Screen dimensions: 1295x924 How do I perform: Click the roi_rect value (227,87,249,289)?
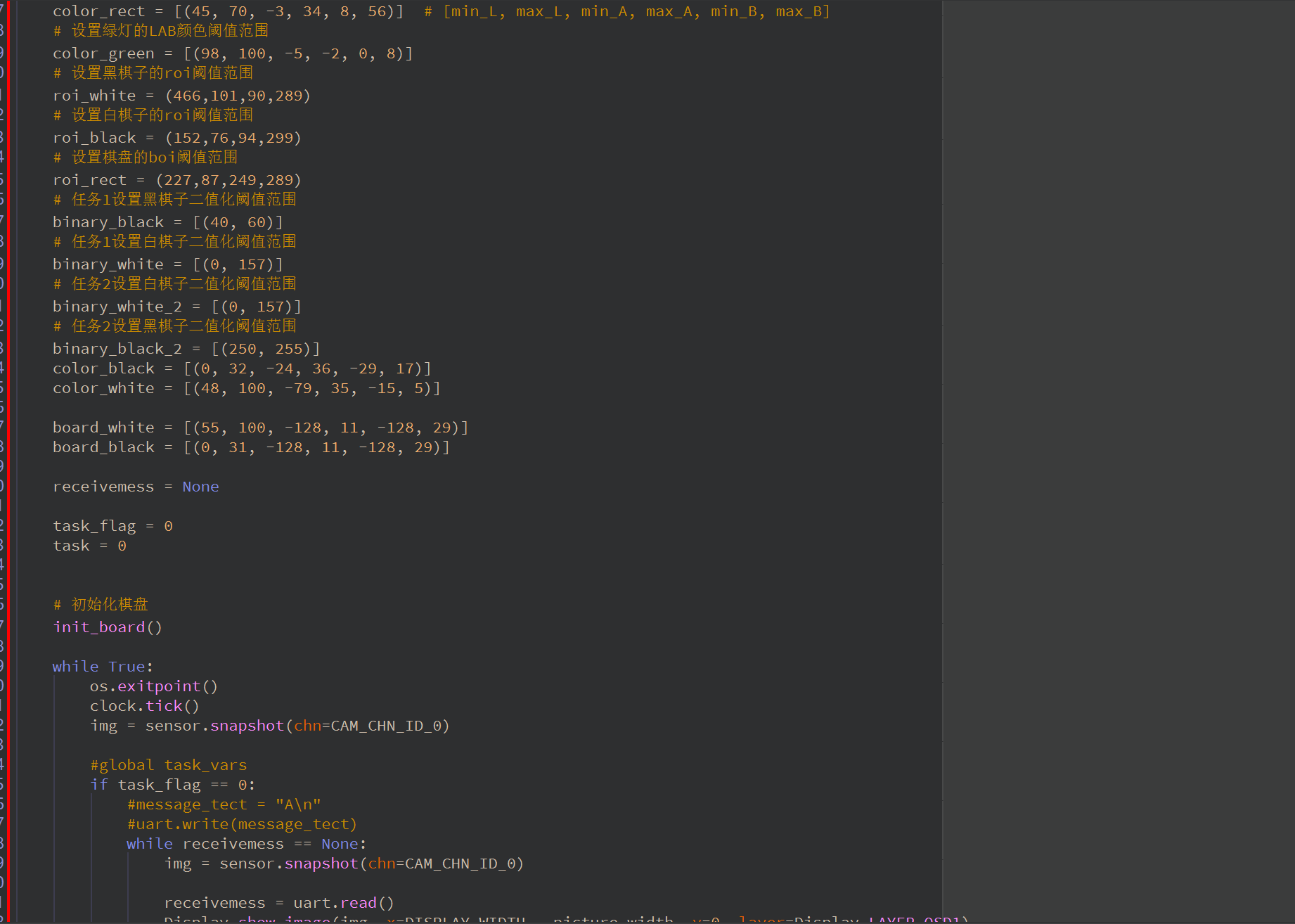tap(228, 181)
